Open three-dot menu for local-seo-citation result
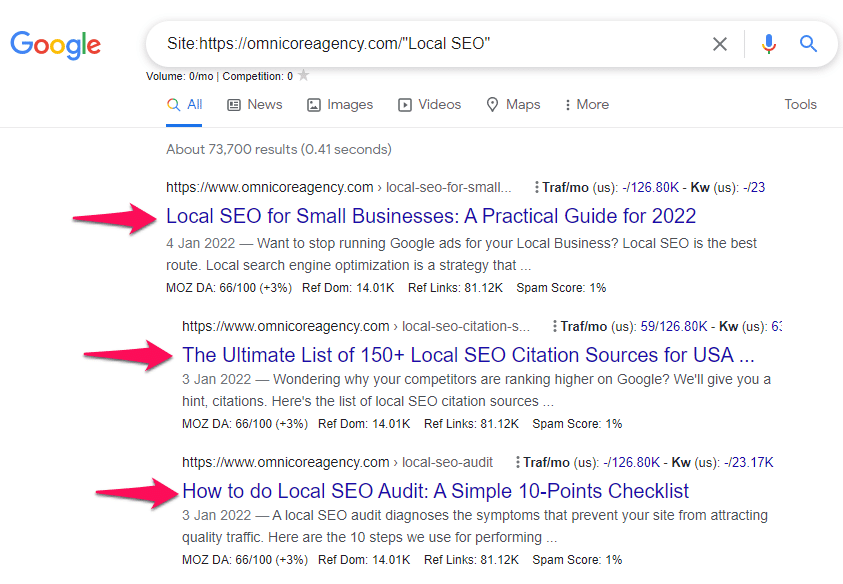The image size is (843, 584). pyautogui.click(x=554, y=326)
